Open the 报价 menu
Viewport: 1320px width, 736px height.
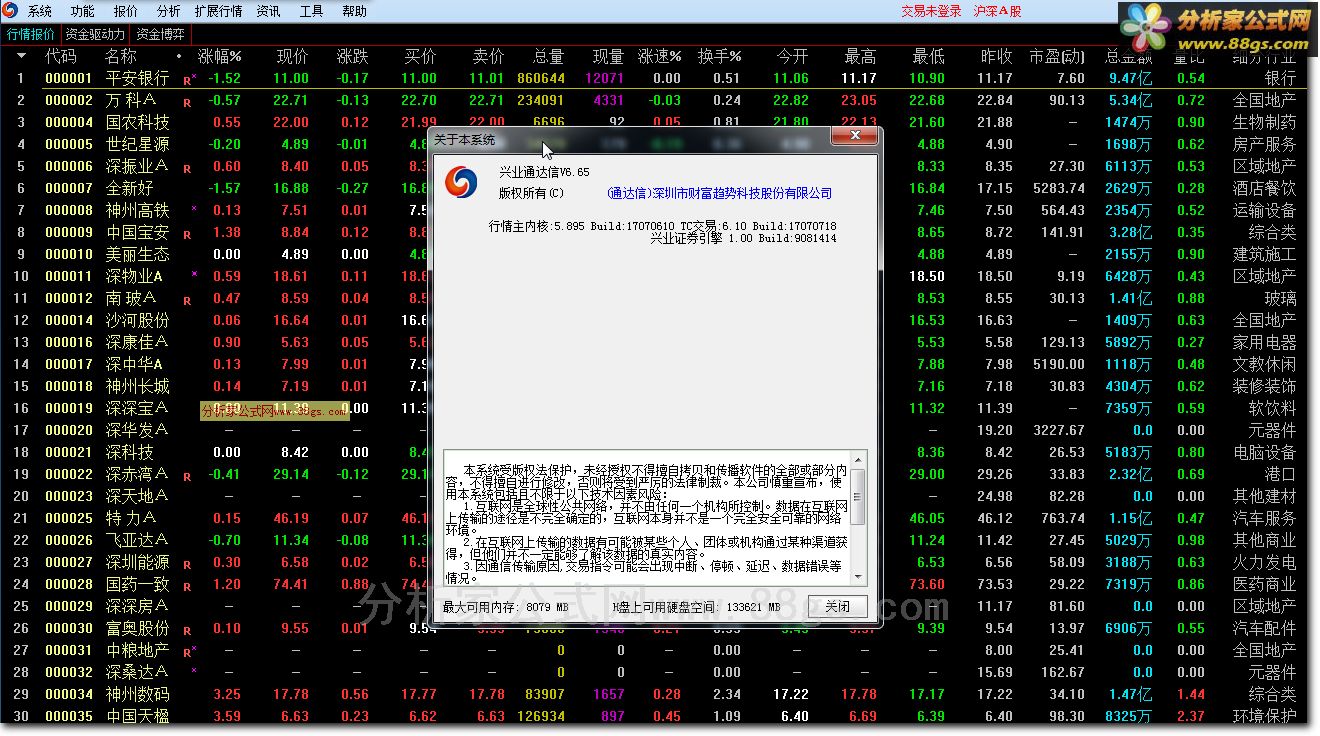click(126, 11)
